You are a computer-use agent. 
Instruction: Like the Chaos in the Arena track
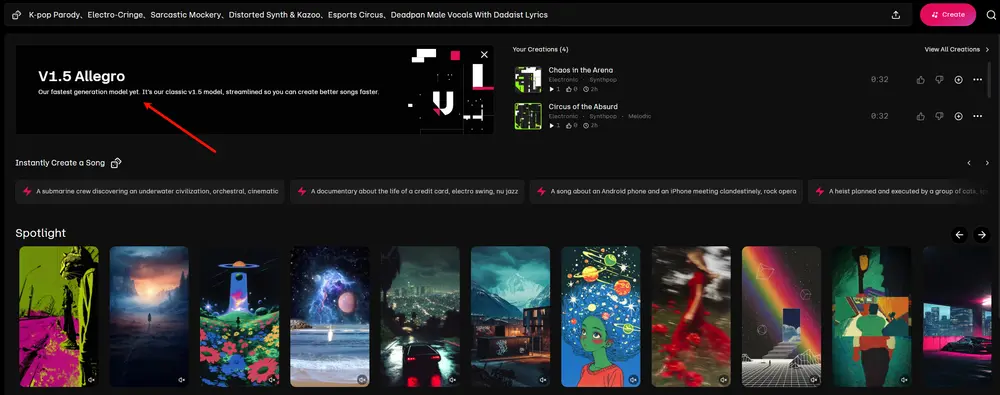[x=920, y=80]
